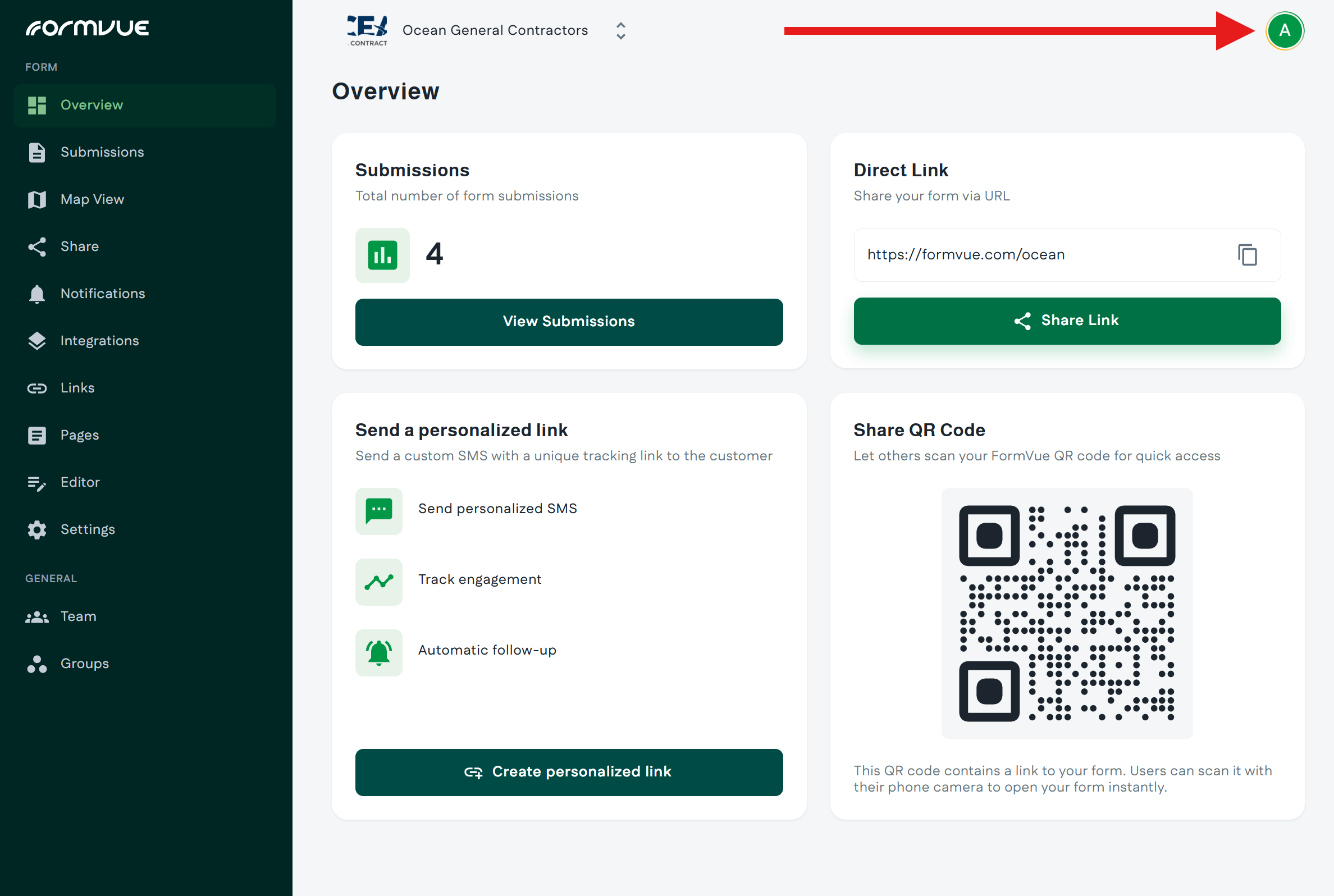Open the Notifications section
Screen dimensions: 1334x896
[x=103, y=294]
